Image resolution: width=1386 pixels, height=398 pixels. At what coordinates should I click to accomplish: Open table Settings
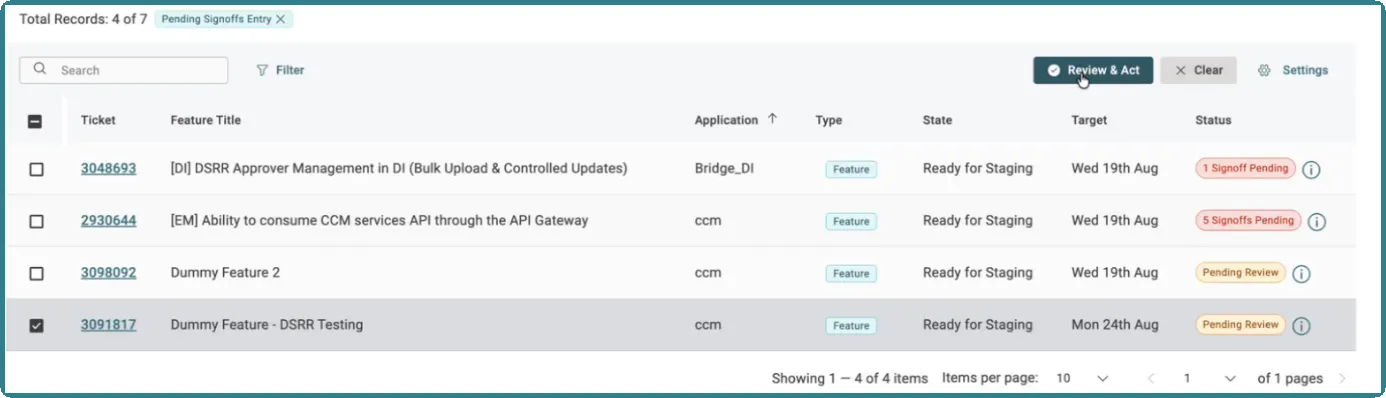point(1293,70)
